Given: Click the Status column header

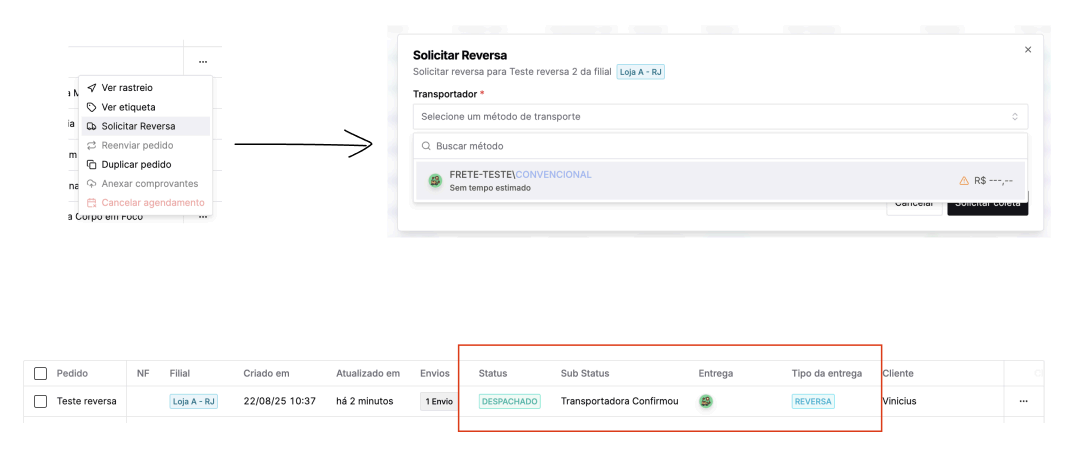Looking at the screenshot, I should [493, 374].
